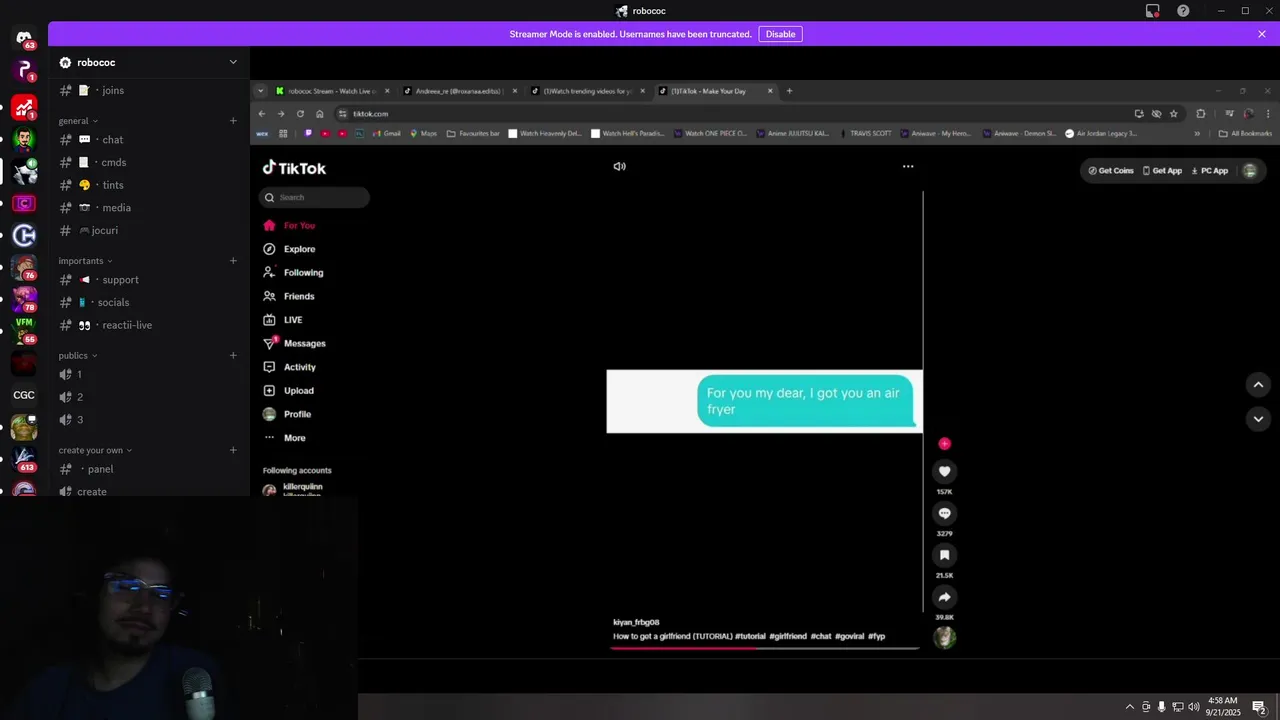The image size is (1280, 720).
Task: Bookmark this page with star icon
Action: click(x=1174, y=114)
